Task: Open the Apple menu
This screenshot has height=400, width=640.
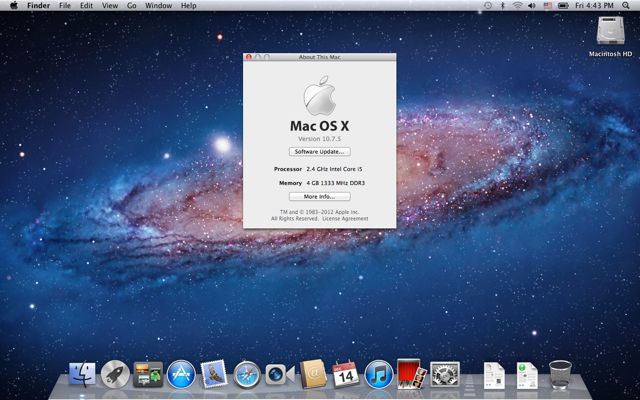Action: coord(14,5)
